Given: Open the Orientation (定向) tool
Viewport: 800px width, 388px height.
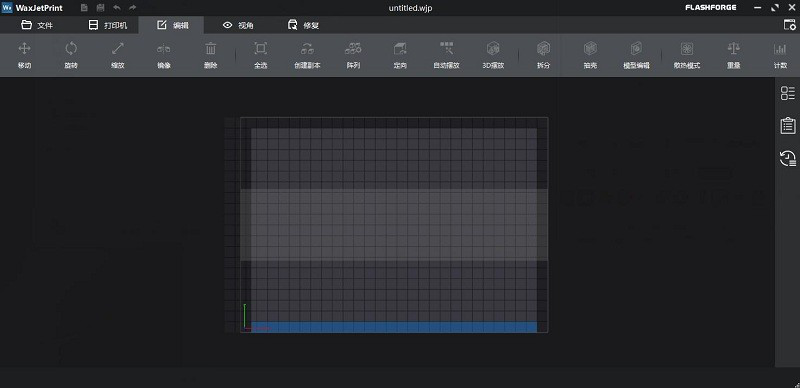Looking at the screenshot, I should coord(400,55).
